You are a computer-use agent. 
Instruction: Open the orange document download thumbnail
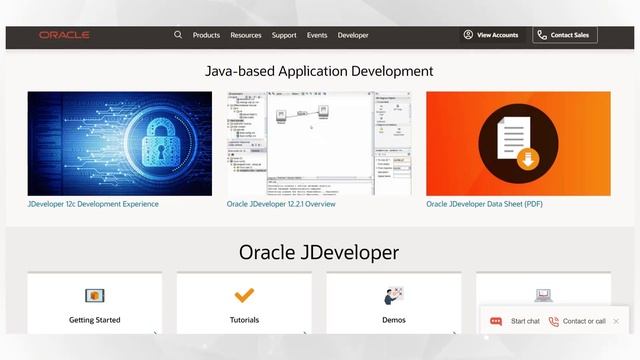(x=518, y=143)
